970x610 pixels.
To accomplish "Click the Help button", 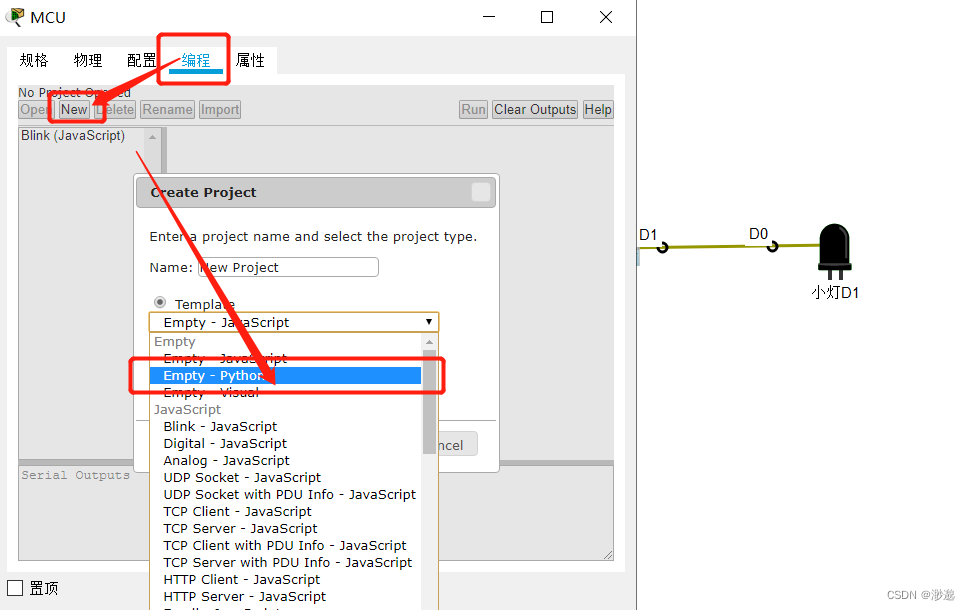I will click(598, 110).
